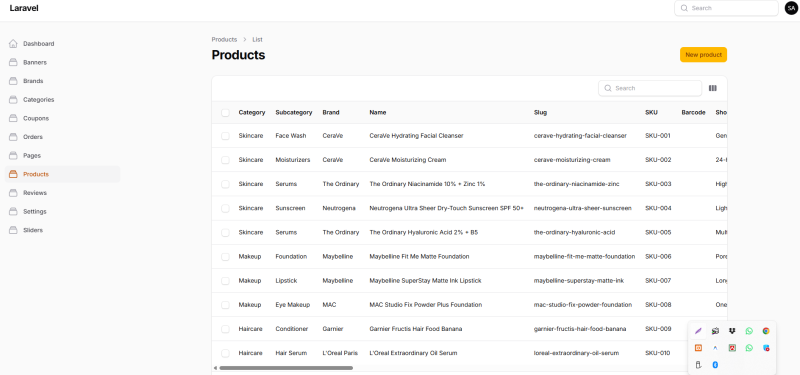Viewport: 800px width, 375px height.
Task: Check the CeraVe Hydrating Facial Cleanser row
Action: (226, 136)
